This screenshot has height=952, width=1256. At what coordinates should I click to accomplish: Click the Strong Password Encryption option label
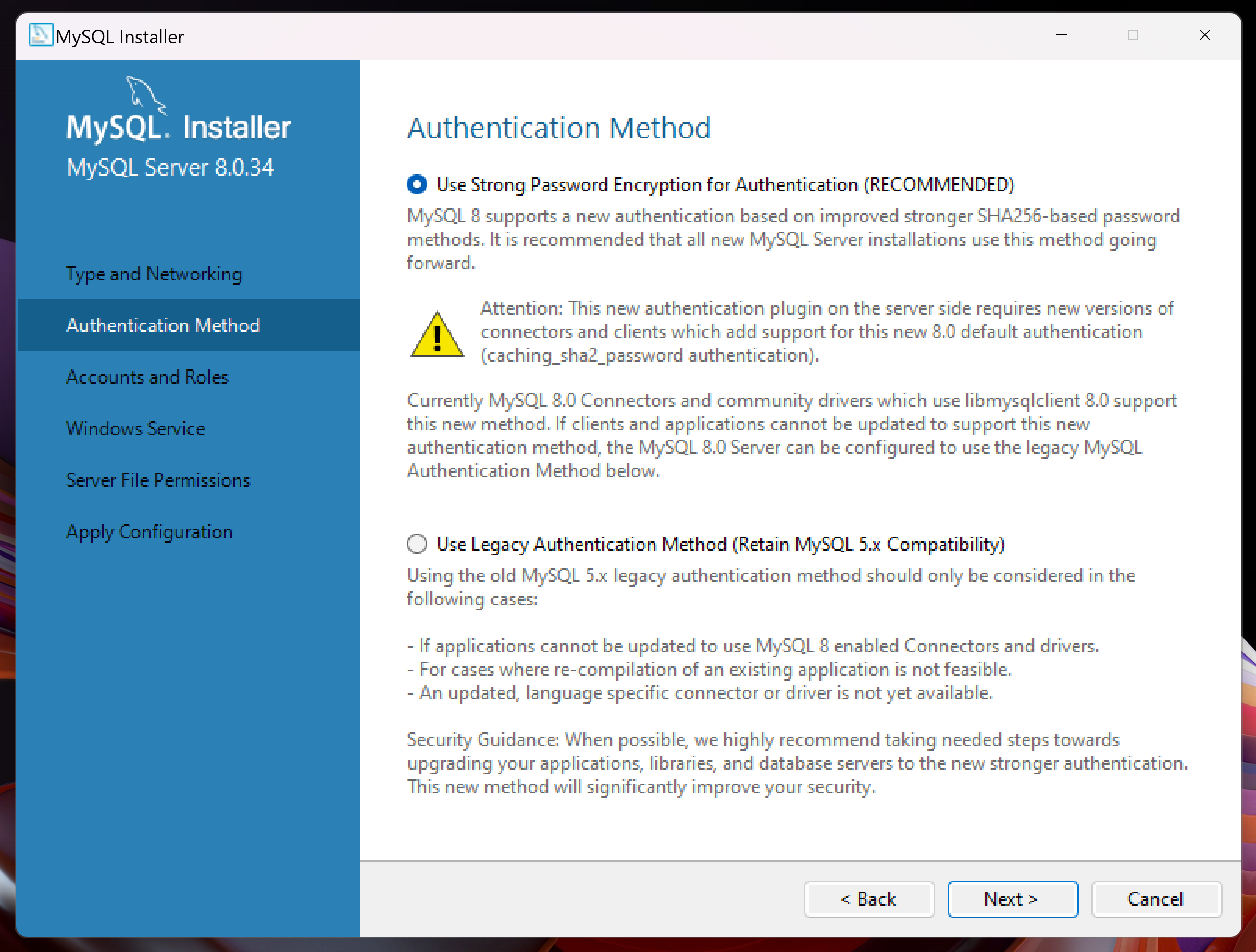[x=725, y=184]
